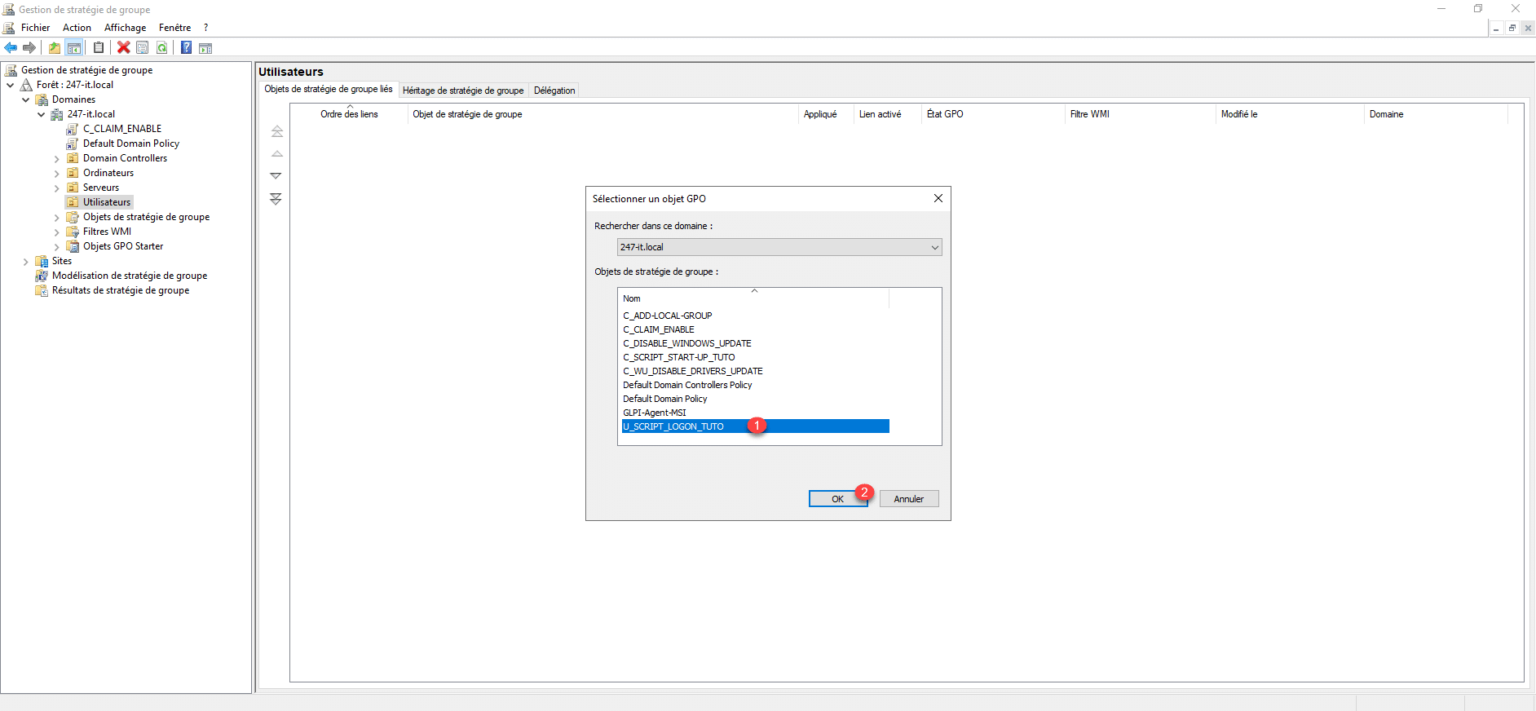Click the OK button in dialog
Viewport: 1536px width, 711px height.
click(837, 499)
